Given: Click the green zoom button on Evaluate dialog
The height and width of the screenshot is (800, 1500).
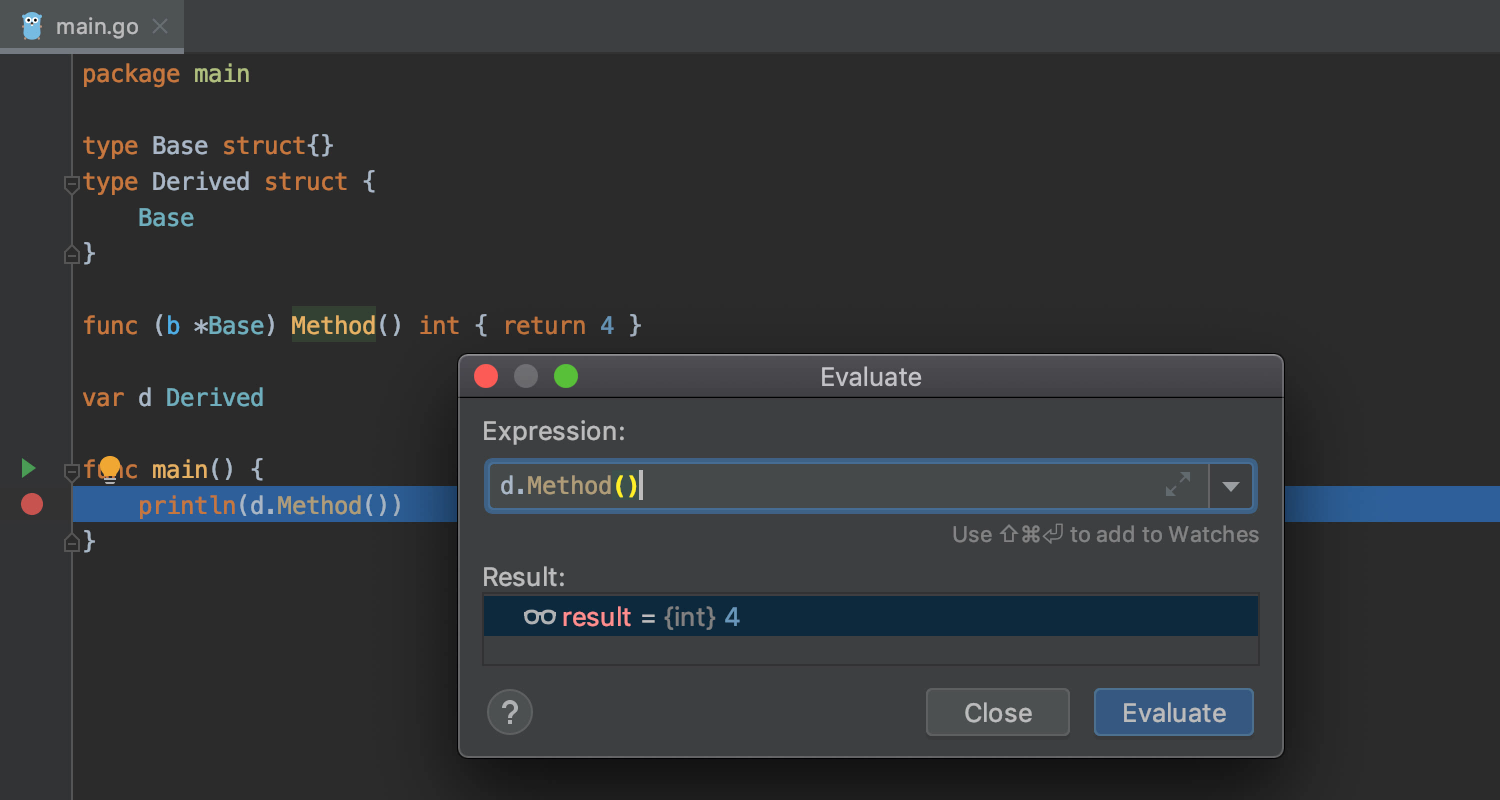Looking at the screenshot, I should (x=566, y=376).
